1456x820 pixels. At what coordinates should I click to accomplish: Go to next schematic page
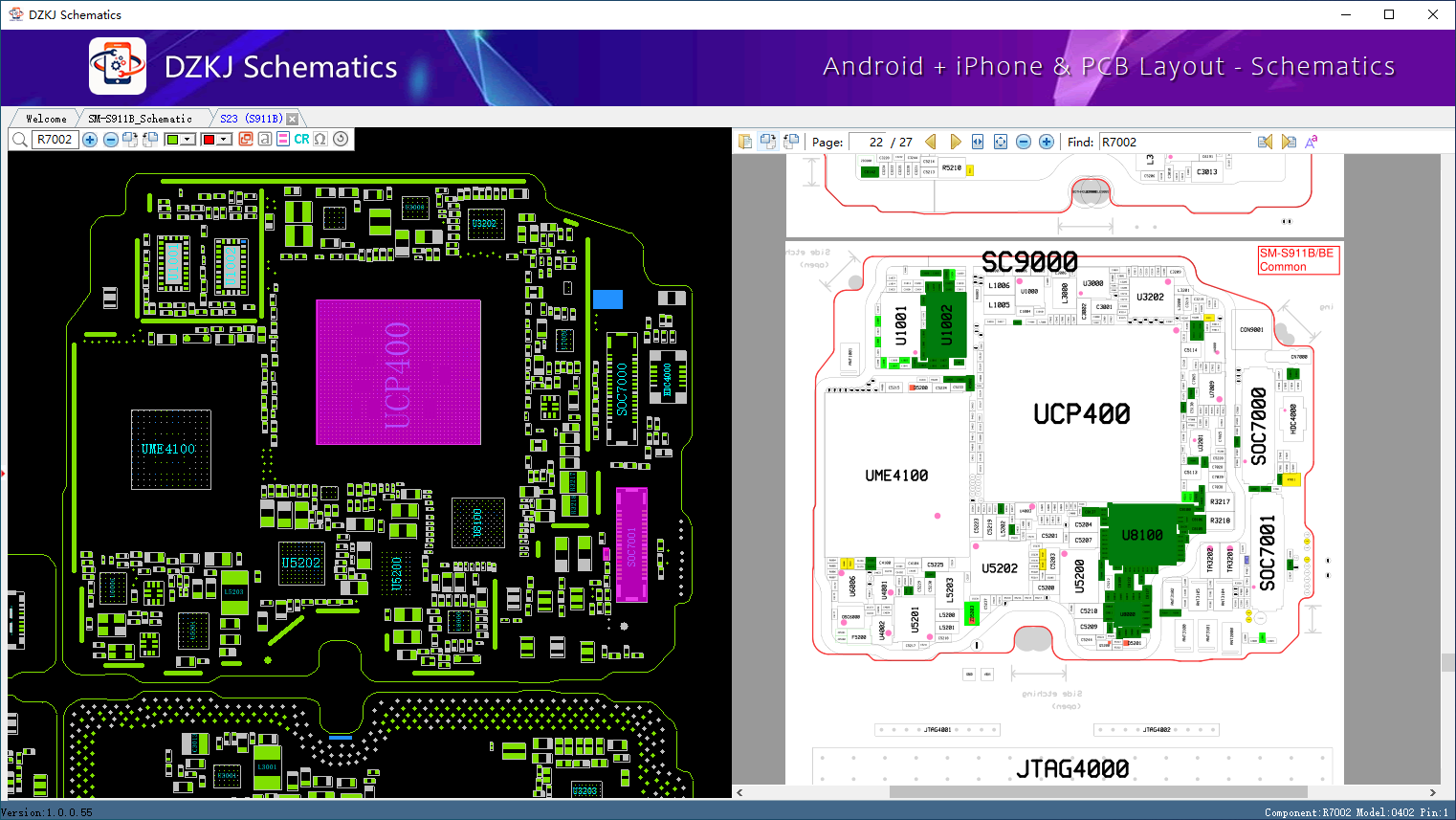tap(955, 142)
